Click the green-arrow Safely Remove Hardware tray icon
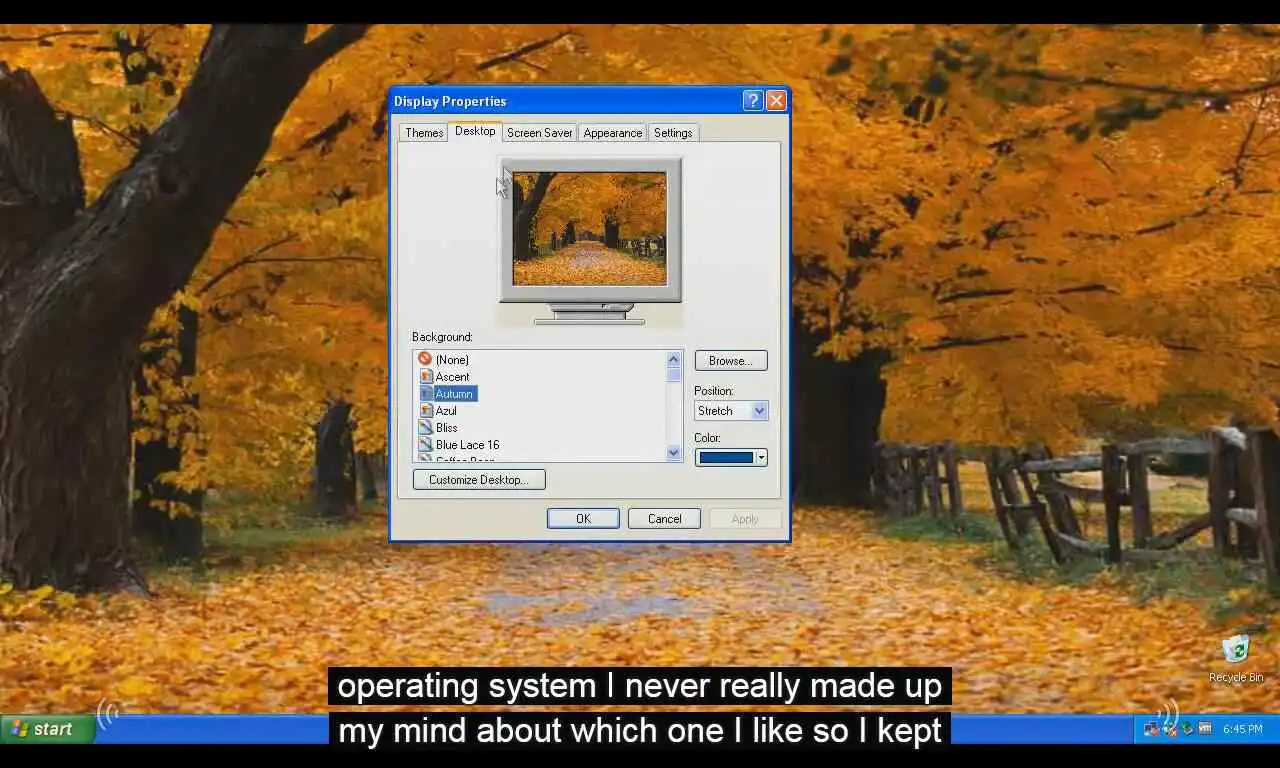 click(x=1186, y=729)
